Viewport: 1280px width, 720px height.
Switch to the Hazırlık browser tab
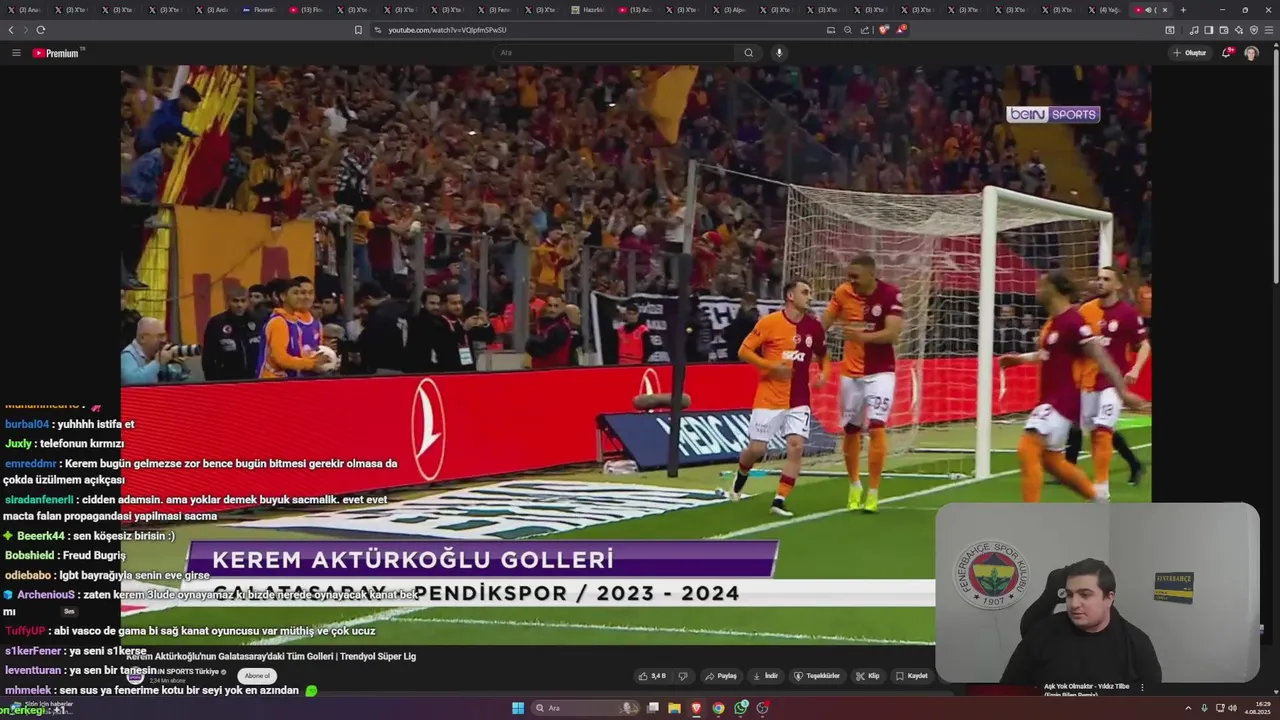(x=587, y=10)
